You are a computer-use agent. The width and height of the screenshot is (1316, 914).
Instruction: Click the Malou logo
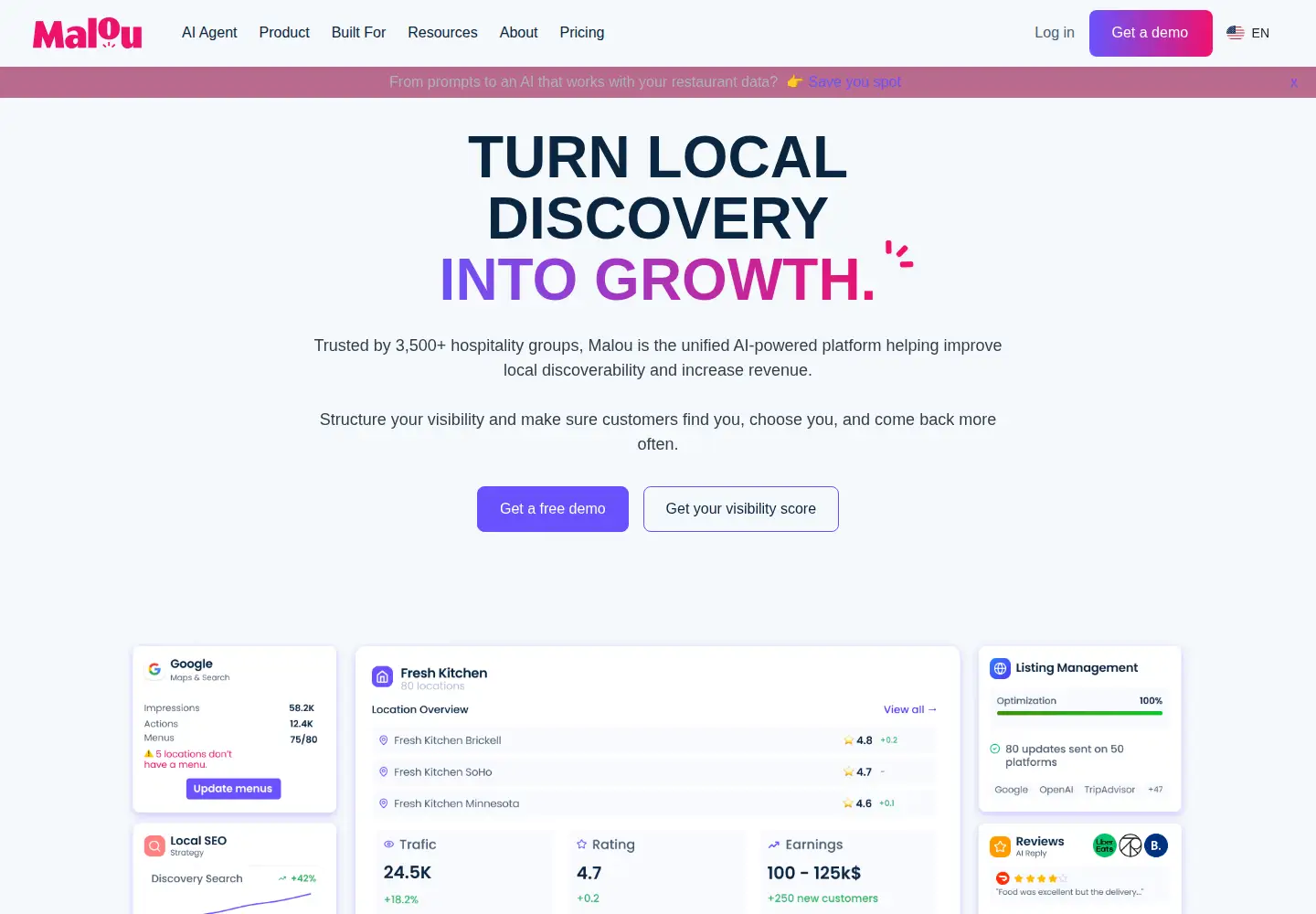pyautogui.click(x=88, y=33)
